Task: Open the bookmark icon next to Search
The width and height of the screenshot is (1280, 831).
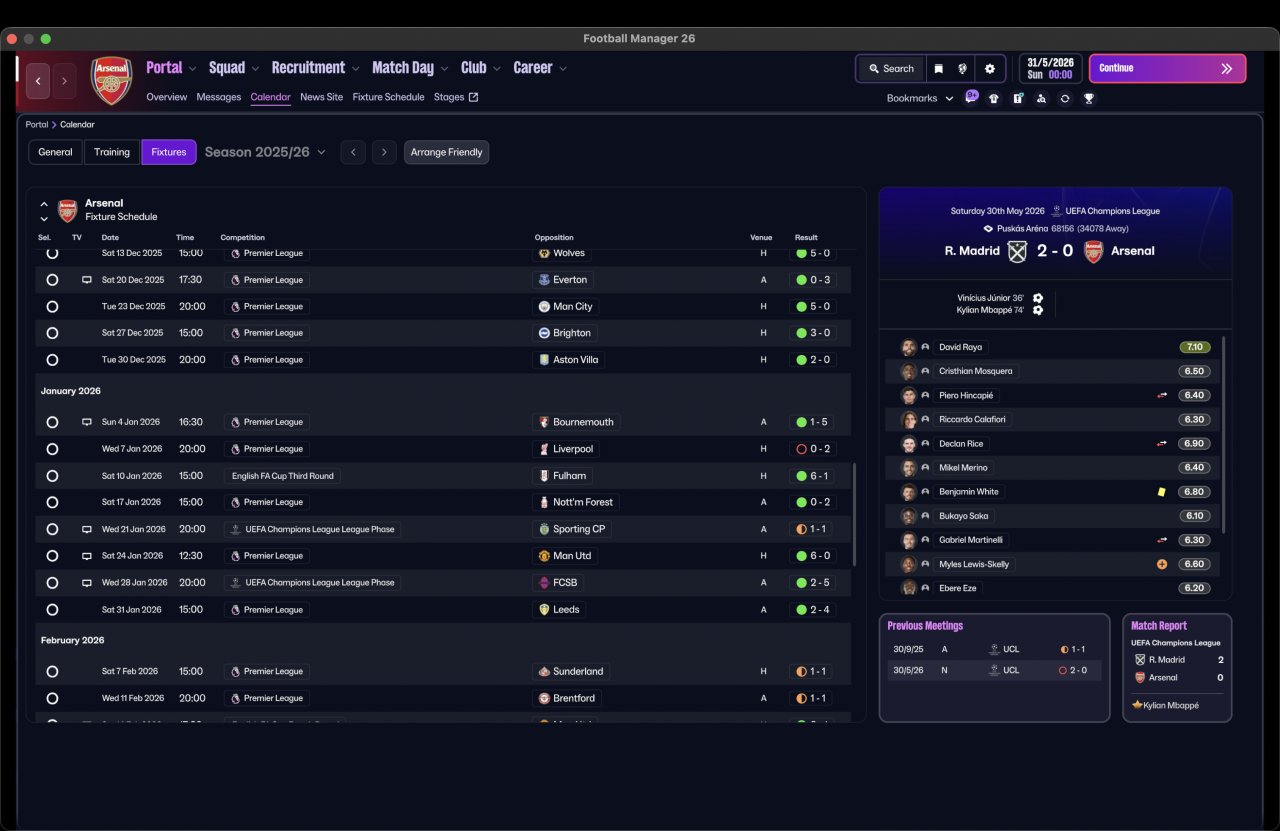Action: tap(939, 69)
